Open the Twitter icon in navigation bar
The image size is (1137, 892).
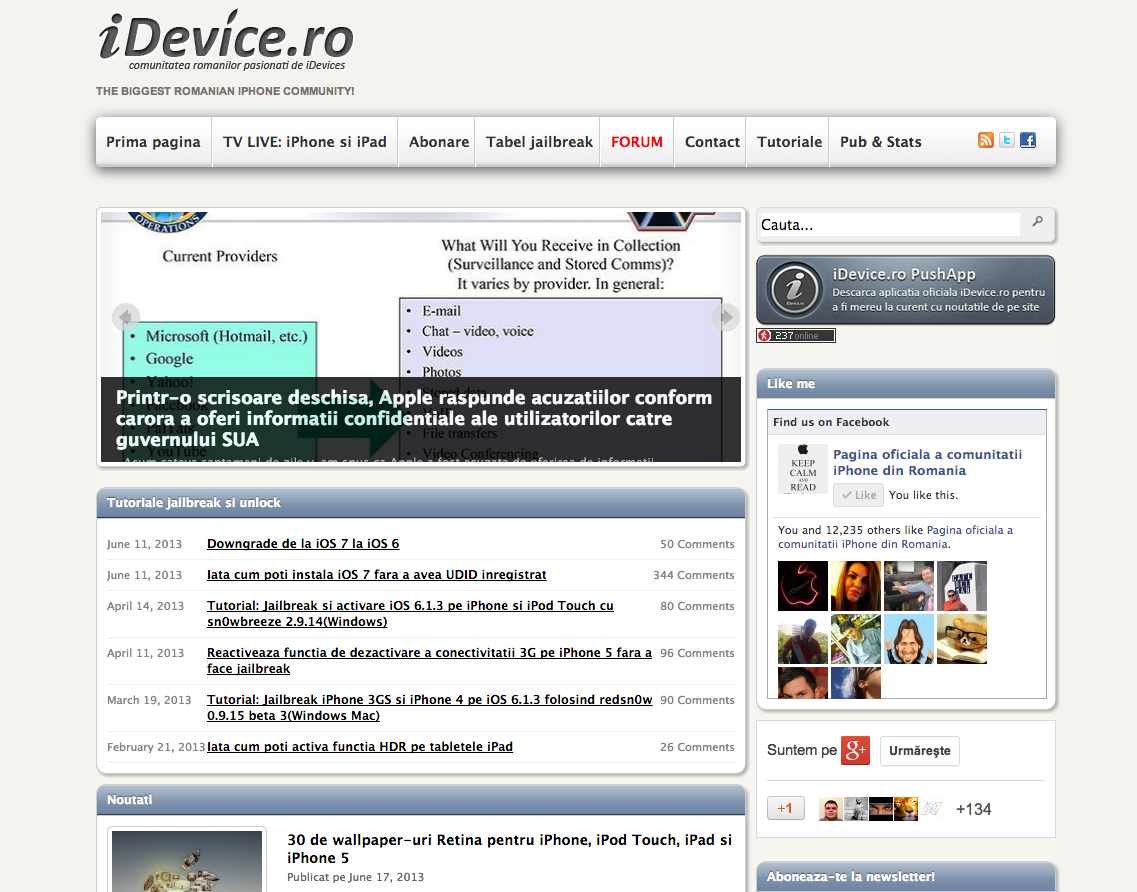(x=1006, y=140)
